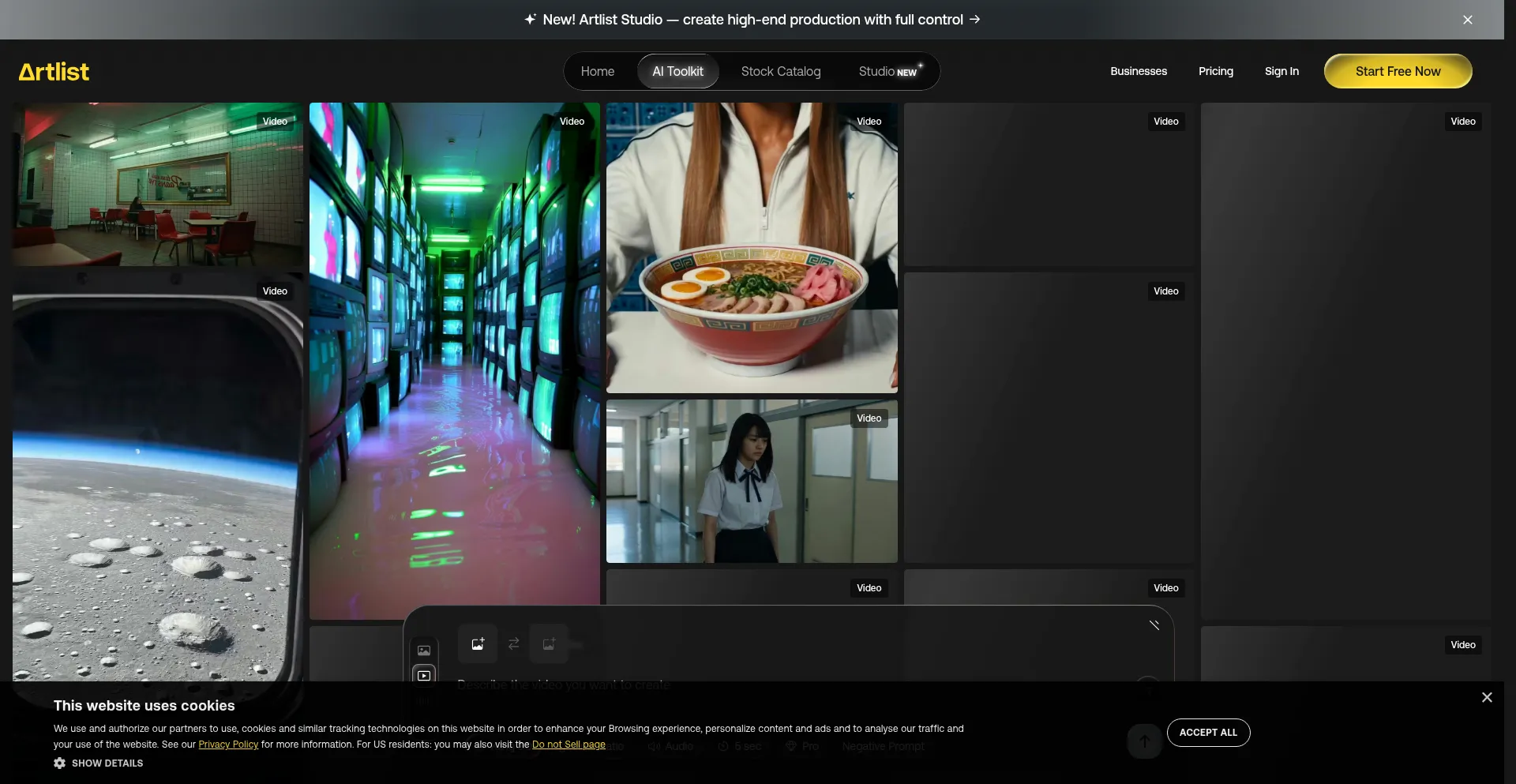Add a start frame image
Image resolution: width=1516 pixels, height=784 pixels.
[x=478, y=644]
